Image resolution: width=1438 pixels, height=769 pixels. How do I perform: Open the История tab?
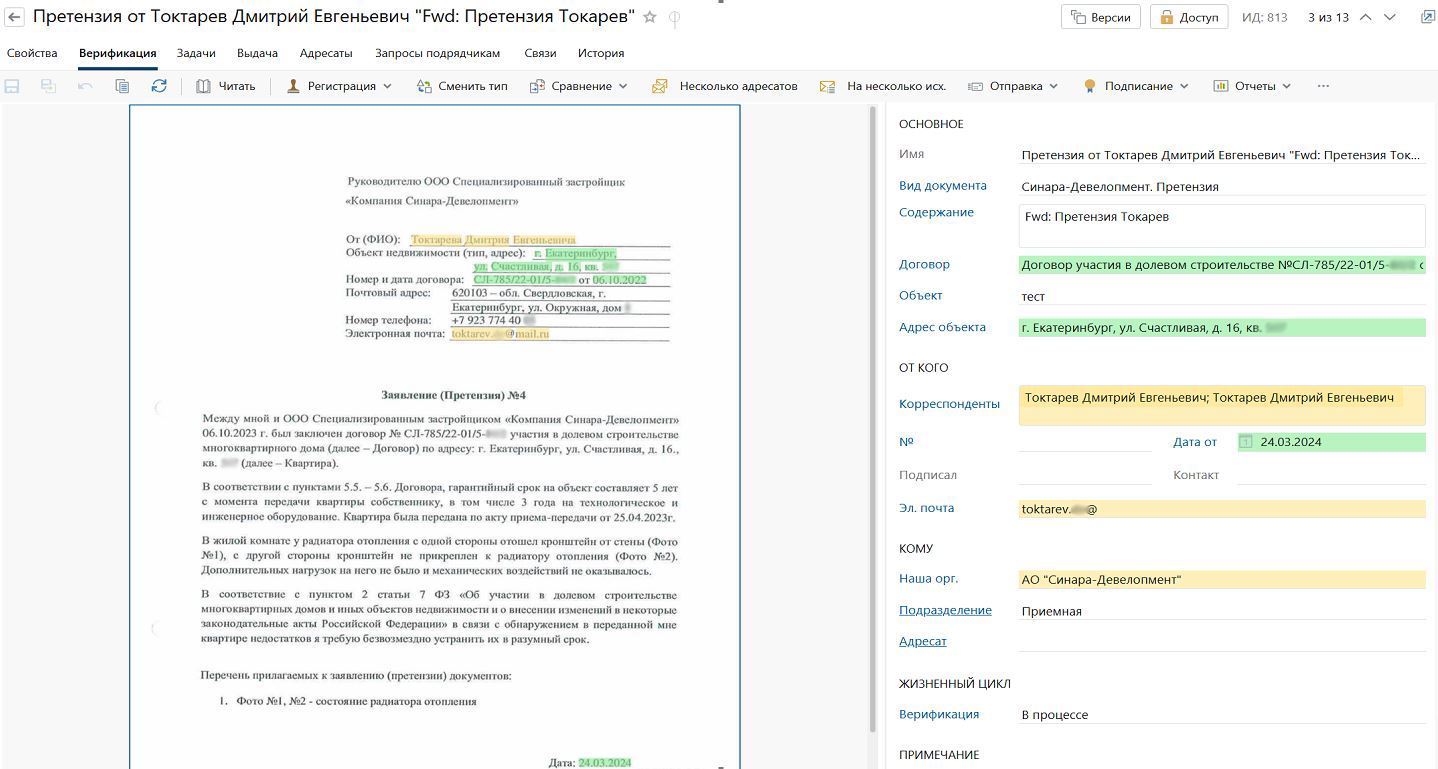pyautogui.click(x=600, y=53)
